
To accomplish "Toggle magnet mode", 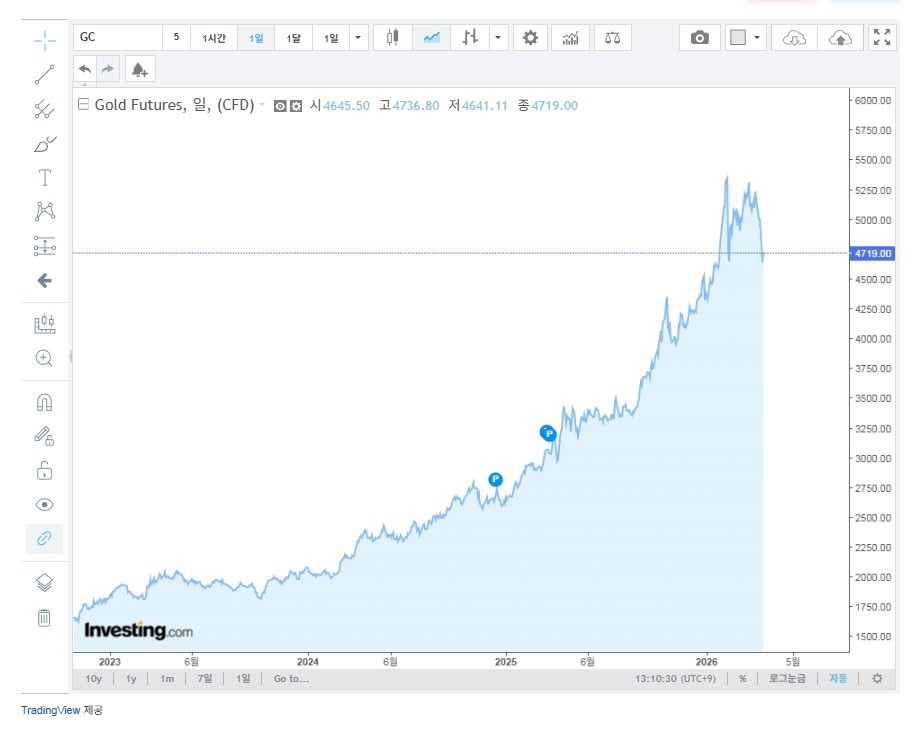I will pyautogui.click(x=44, y=402).
